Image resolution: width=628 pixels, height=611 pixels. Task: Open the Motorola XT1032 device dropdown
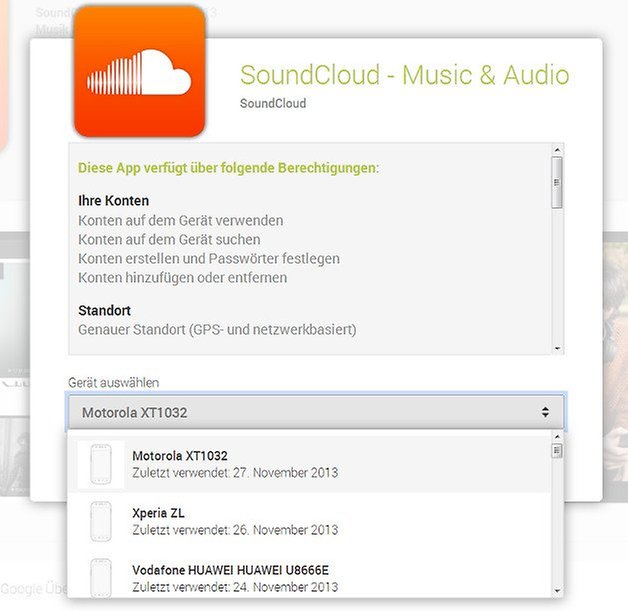tap(316, 412)
